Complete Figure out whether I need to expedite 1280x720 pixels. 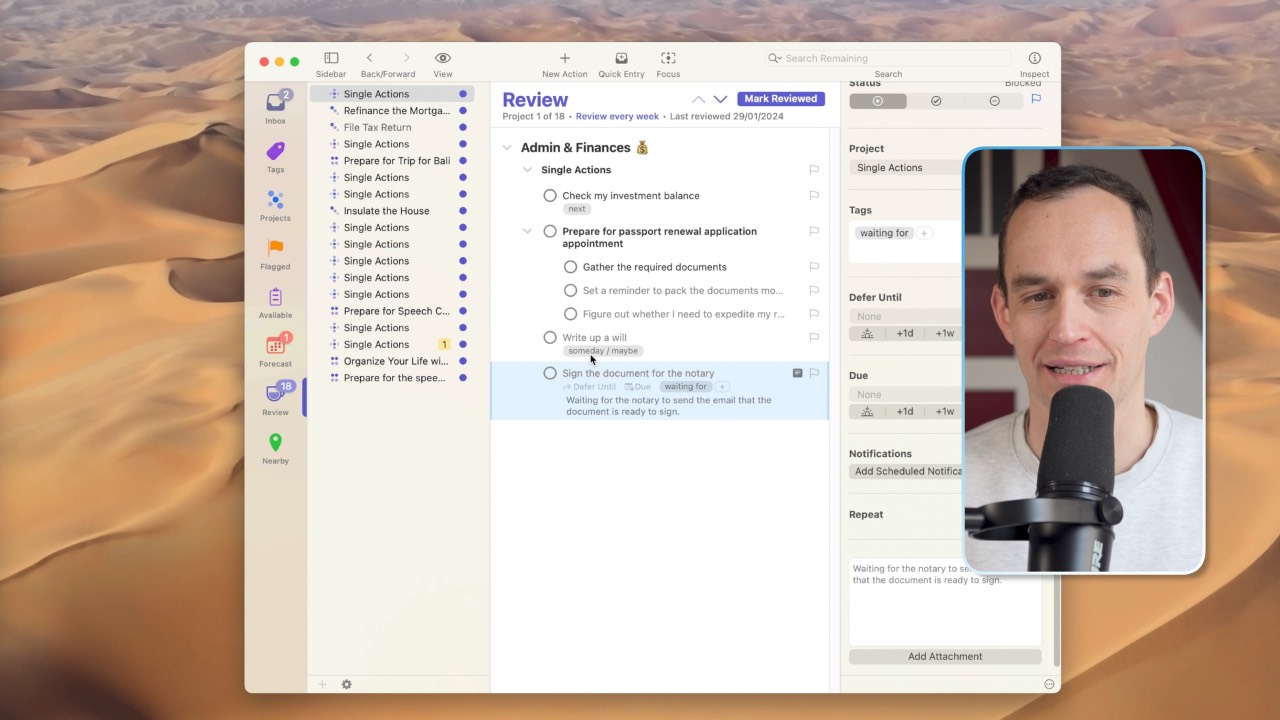pos(570,314)
